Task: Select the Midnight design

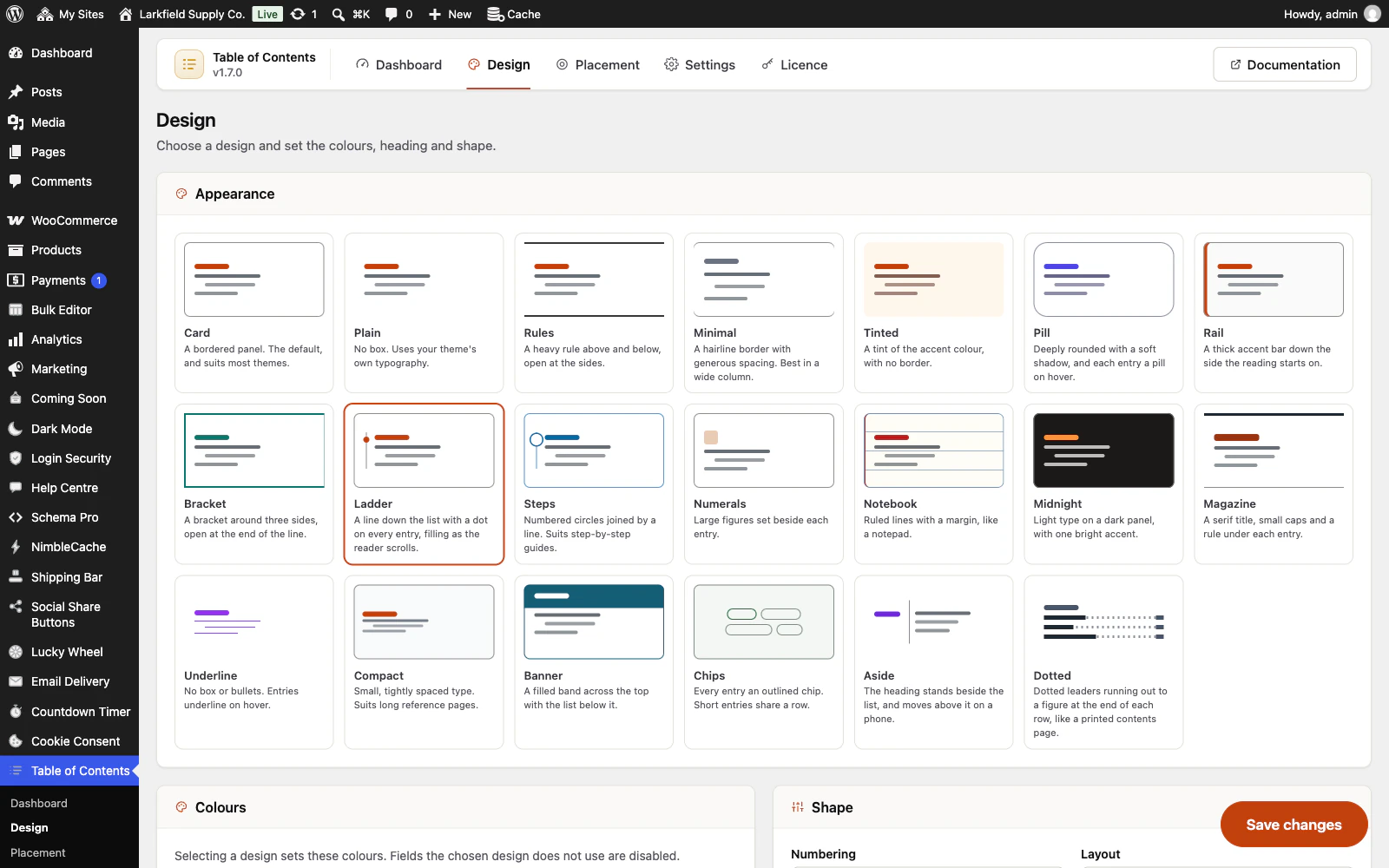Action: (1103, 484)
